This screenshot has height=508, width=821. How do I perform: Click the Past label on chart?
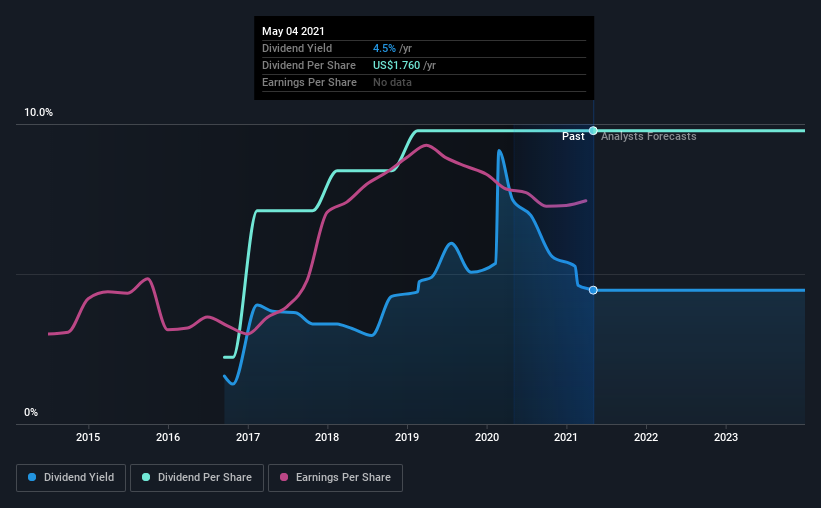573,137
